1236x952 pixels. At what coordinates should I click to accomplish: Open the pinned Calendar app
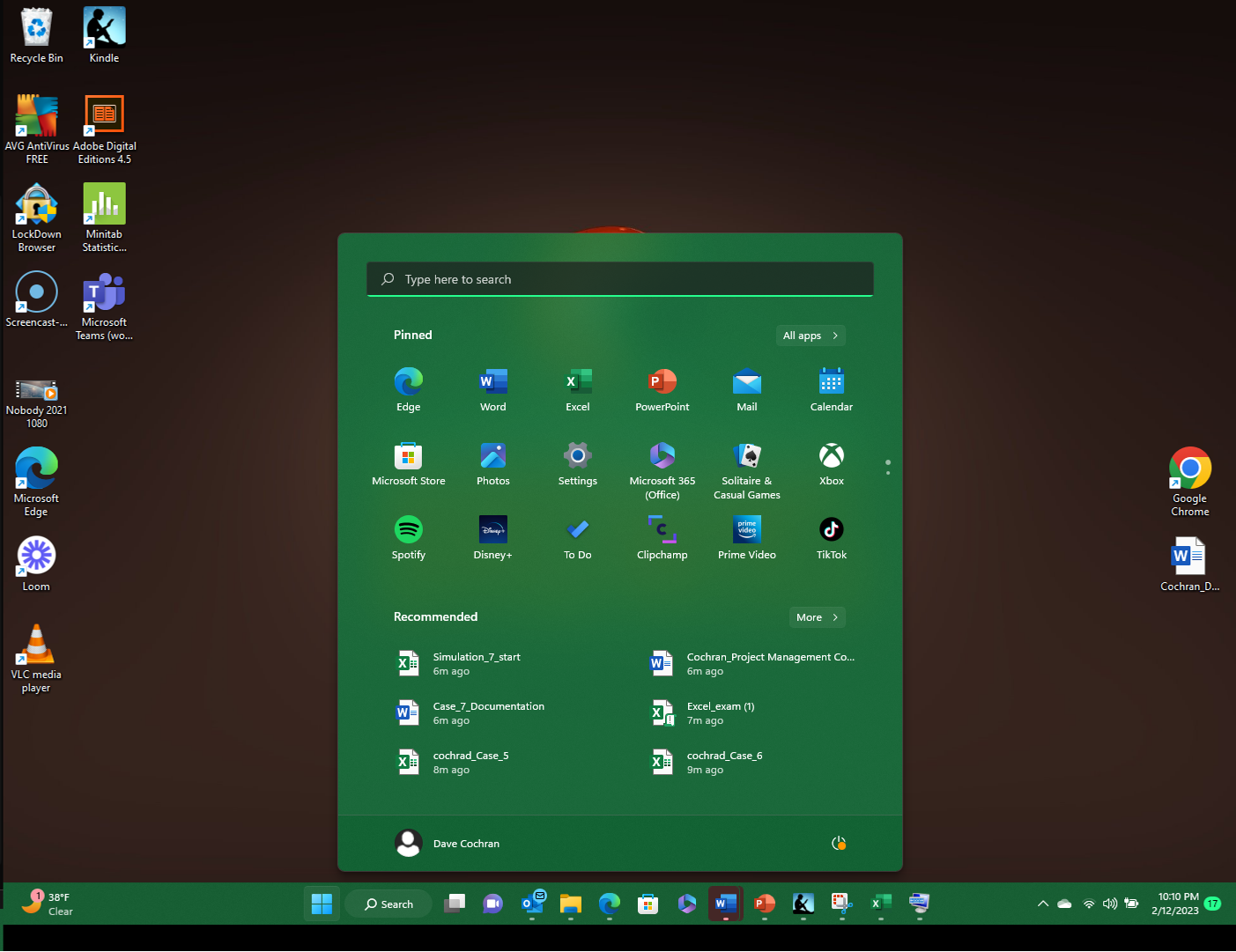coord(831,389)
